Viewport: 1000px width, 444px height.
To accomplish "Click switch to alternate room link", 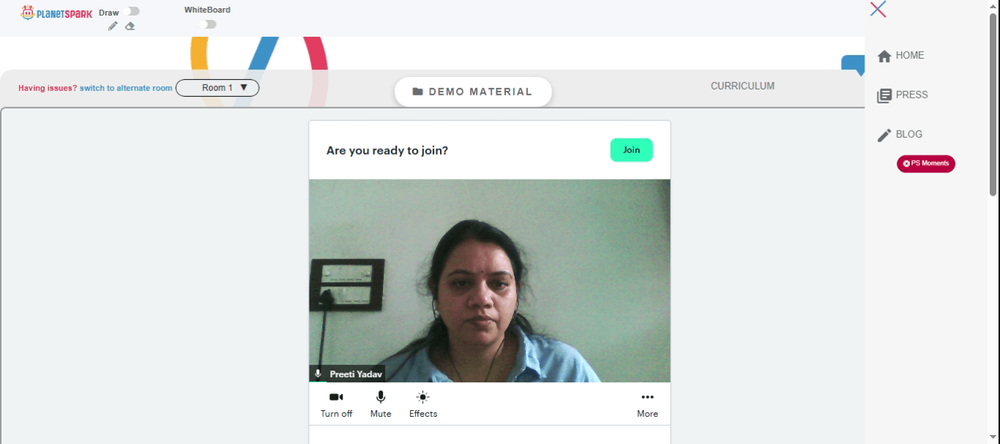I will 126,88.
